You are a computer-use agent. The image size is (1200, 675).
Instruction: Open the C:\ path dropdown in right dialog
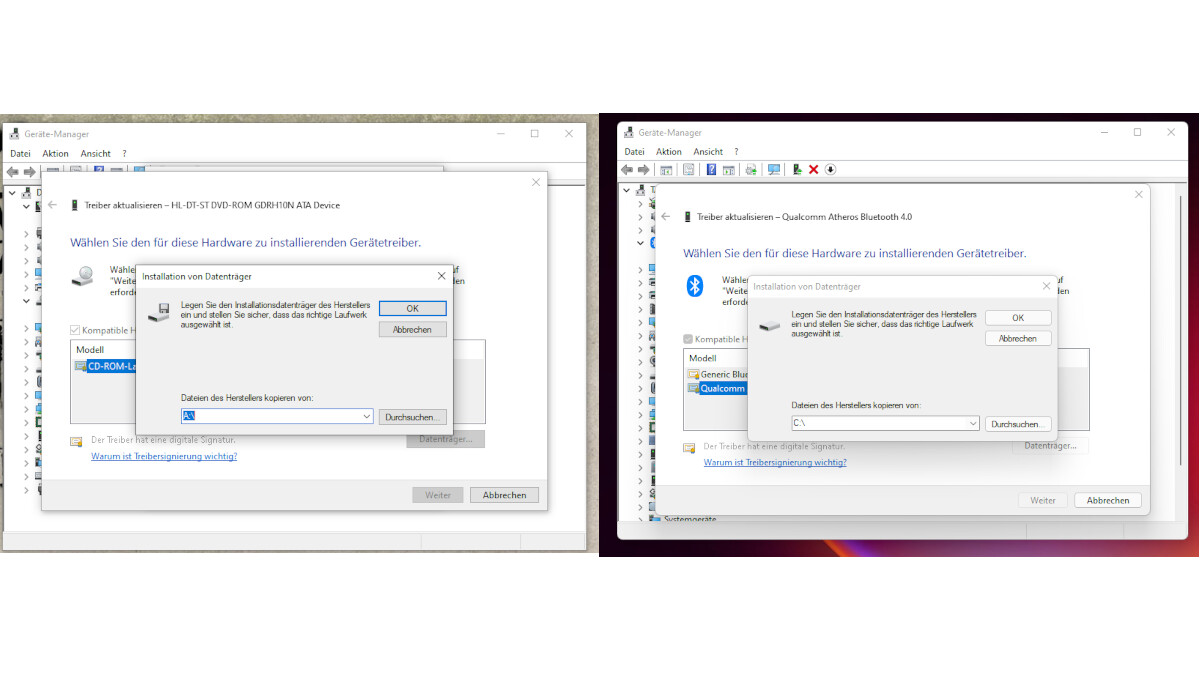[975, 423]
